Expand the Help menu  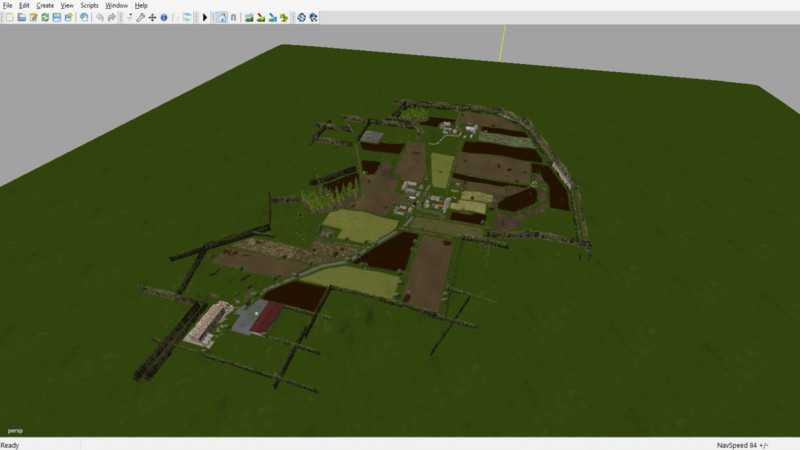coord(141,5)
